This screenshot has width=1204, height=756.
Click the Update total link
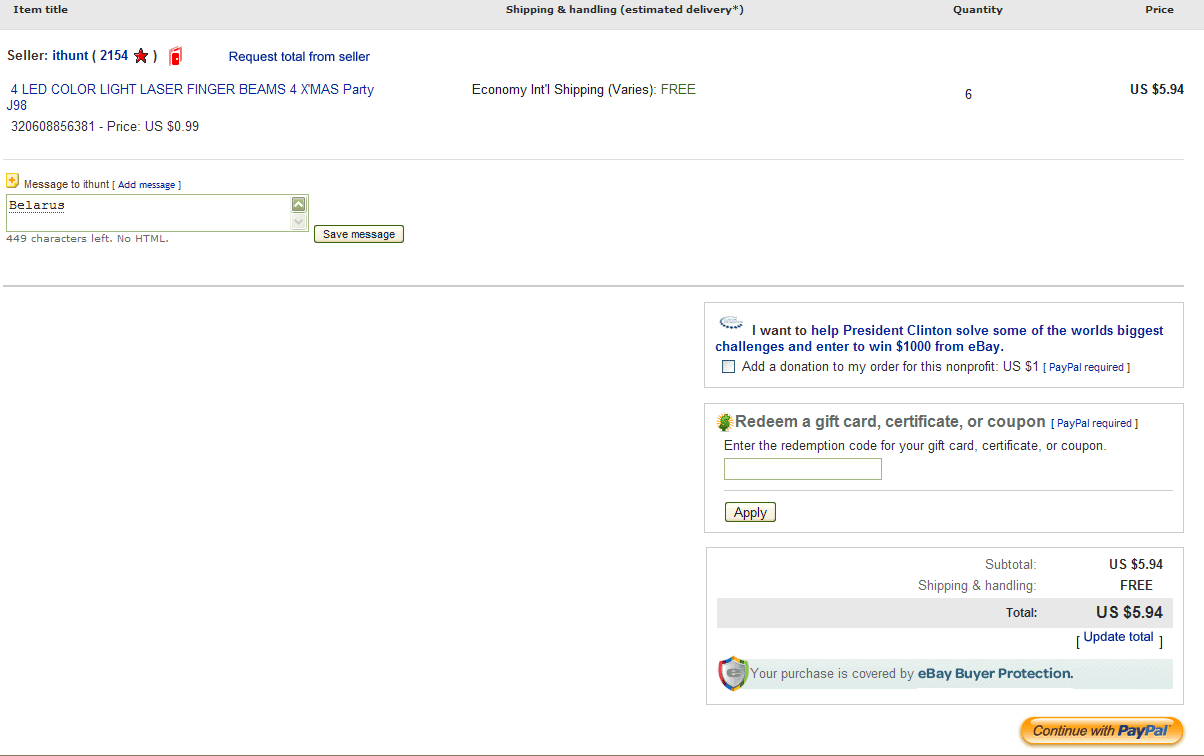click(1118, 637)
